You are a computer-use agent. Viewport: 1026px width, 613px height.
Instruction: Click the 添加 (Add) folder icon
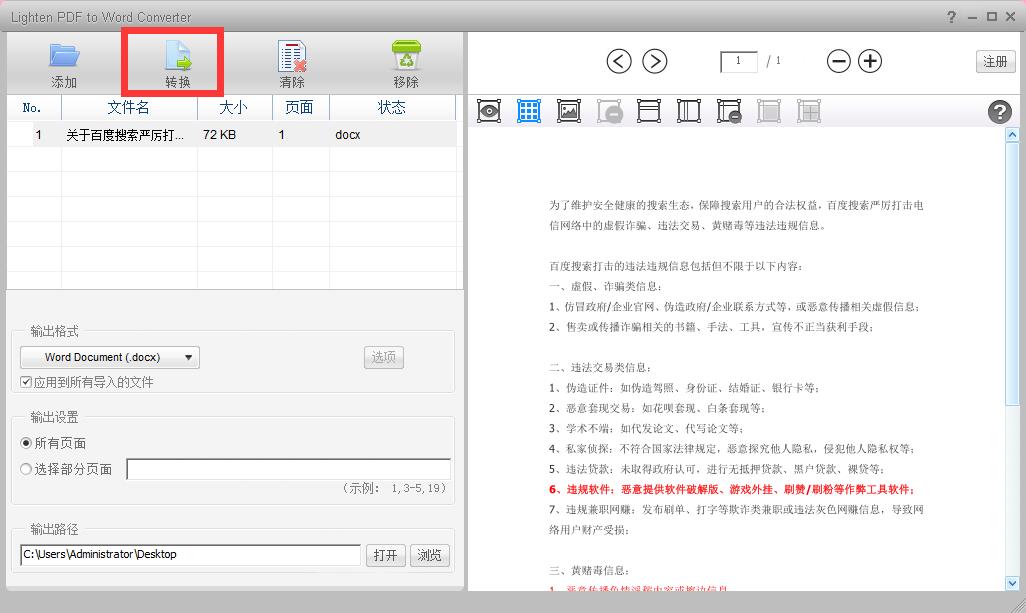click(x=64, y=56)
